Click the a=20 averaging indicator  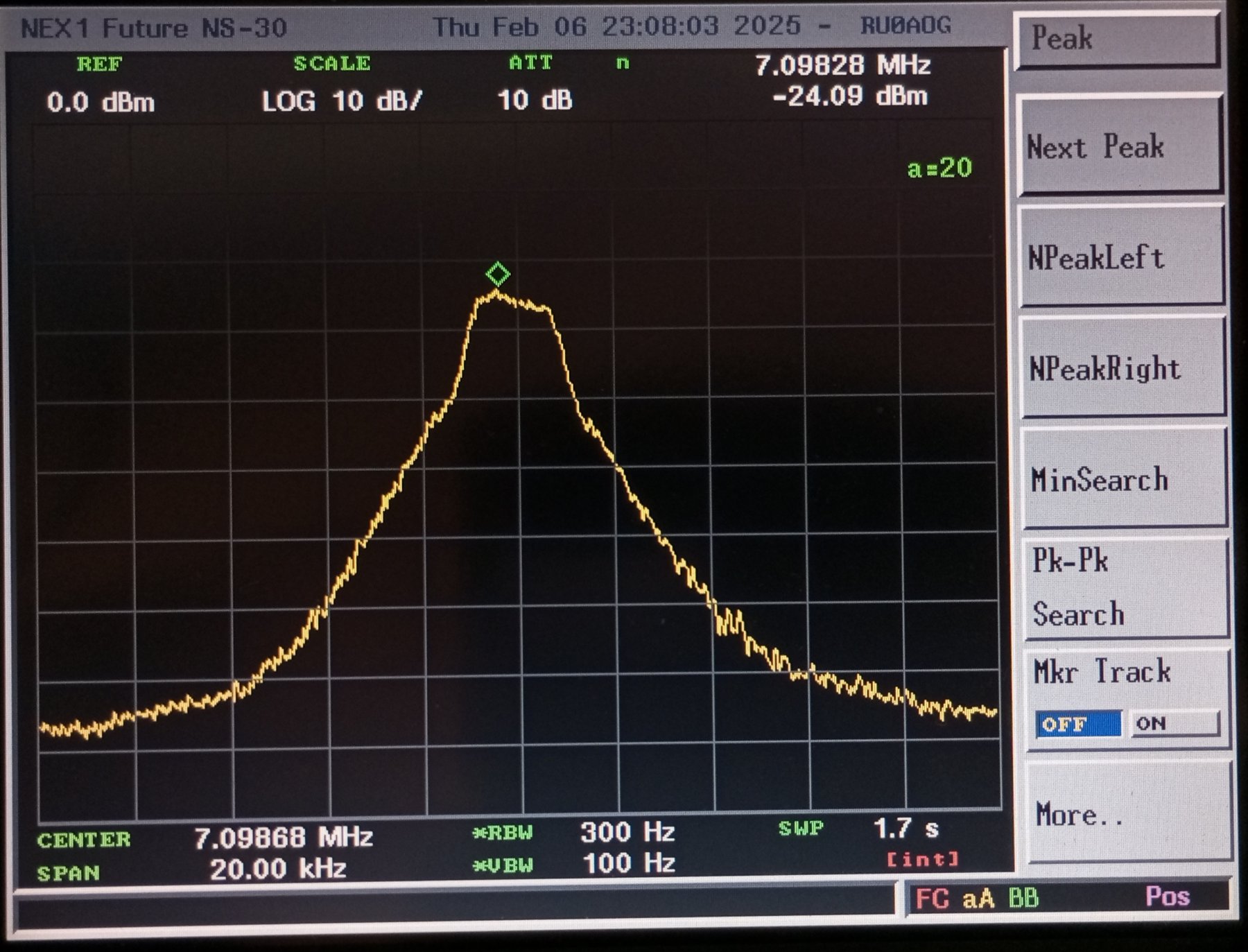939,168
